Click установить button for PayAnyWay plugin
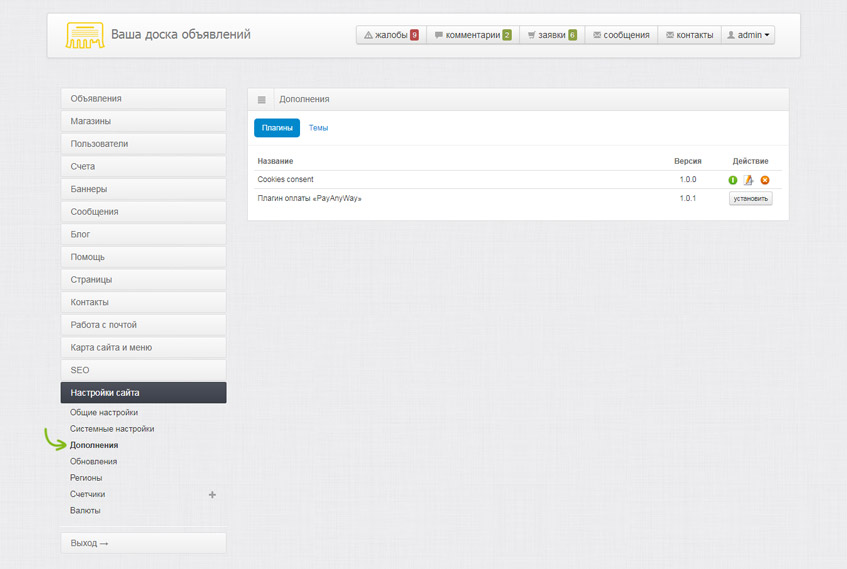 coord(750,199)
